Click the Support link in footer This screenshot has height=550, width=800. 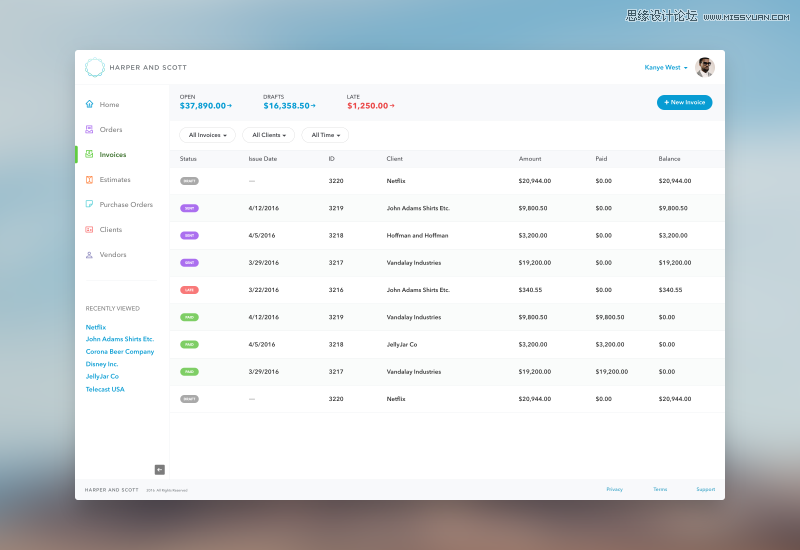(705, 489)
